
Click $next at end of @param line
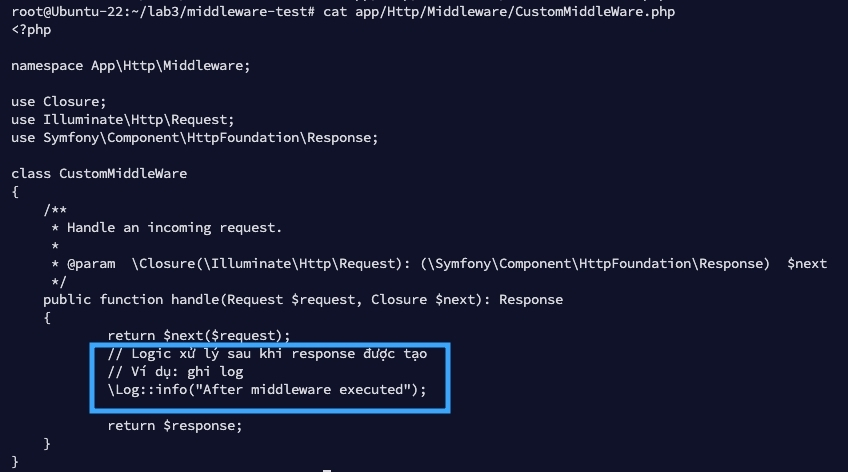[x=807, y=263]
